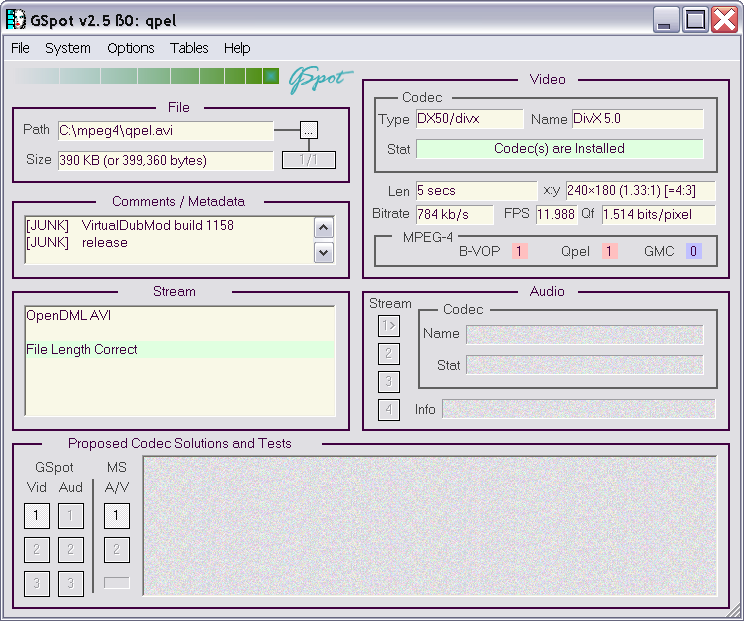Click GSpot Aud test button 2

tap(71, 549)
